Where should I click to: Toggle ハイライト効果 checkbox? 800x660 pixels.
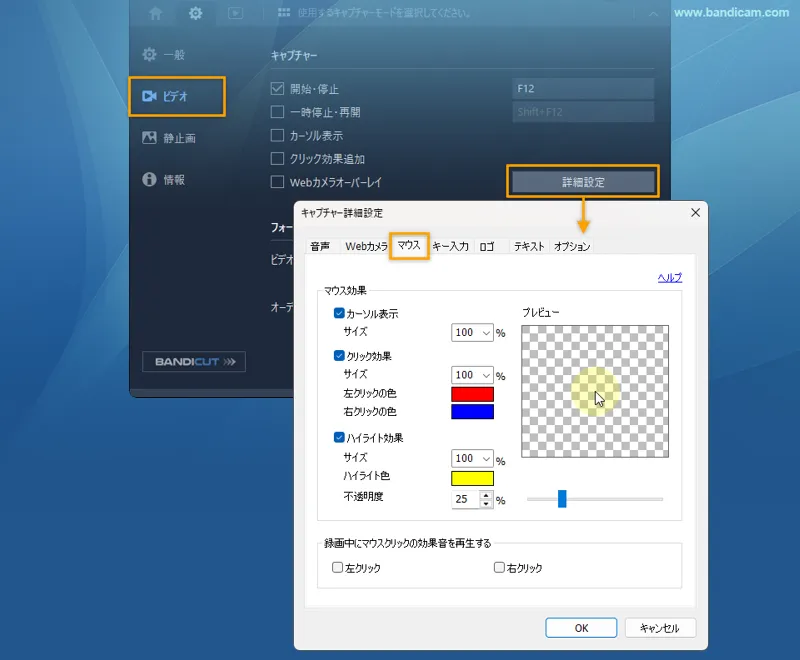pos(339,437)
